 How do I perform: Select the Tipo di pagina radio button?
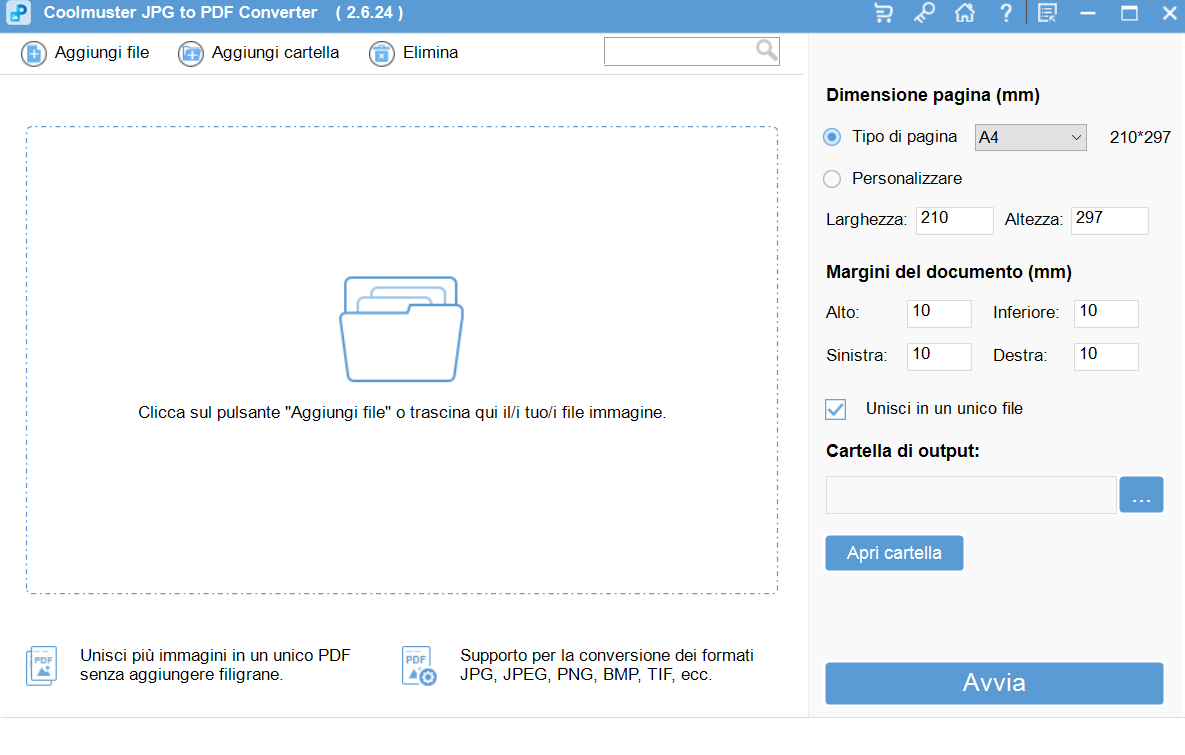point(832,137)
